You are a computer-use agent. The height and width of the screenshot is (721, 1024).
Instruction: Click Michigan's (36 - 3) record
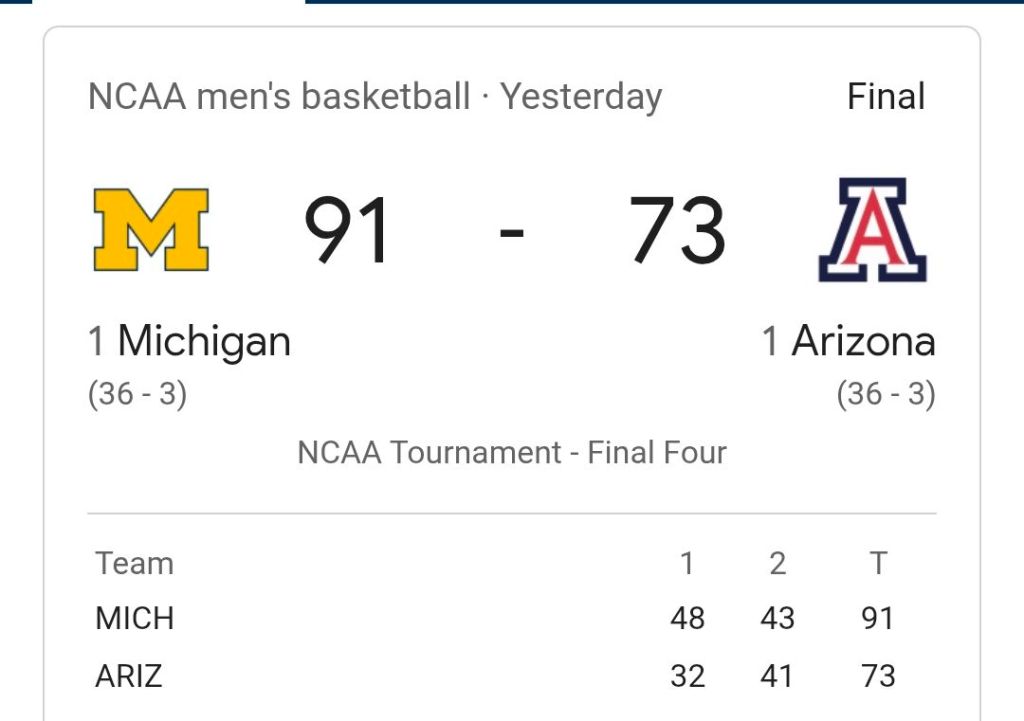(x=138, y=394)
